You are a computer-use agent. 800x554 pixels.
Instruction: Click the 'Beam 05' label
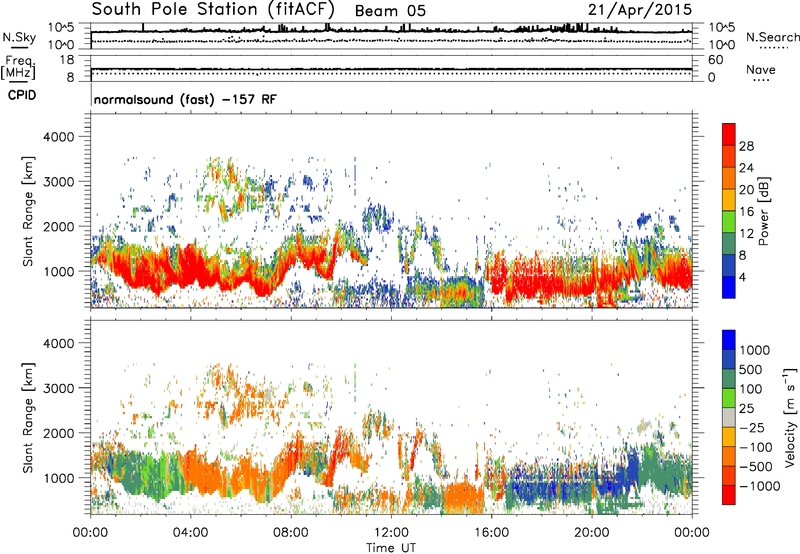[390, 11]
